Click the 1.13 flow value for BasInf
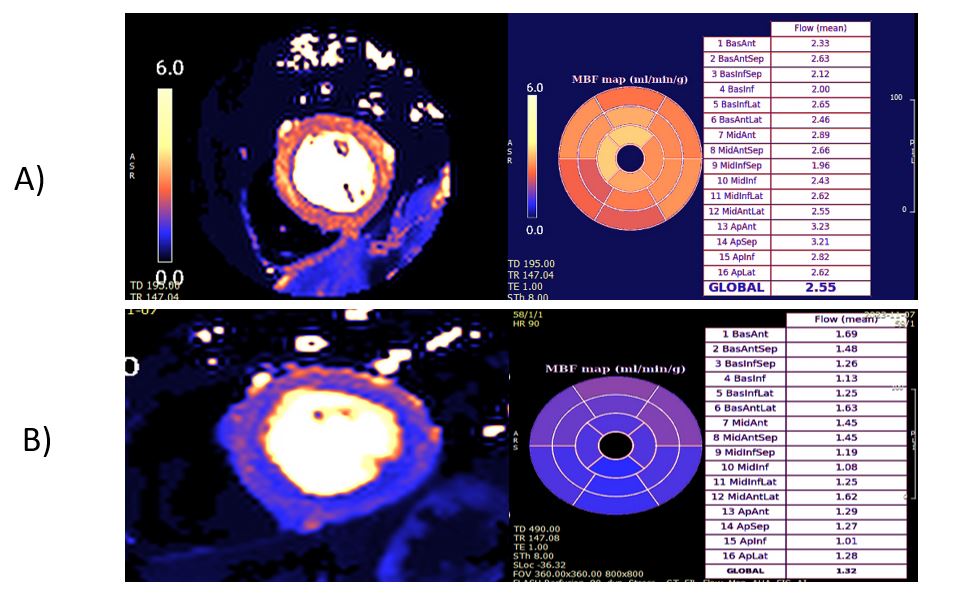This screenshot has height=597, width=968. tap(846, 380)
